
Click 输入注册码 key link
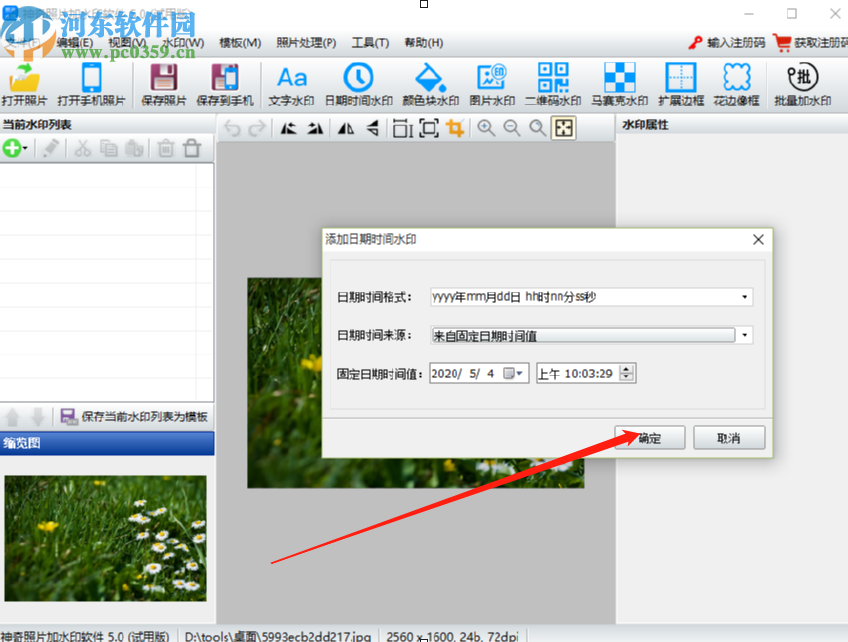[x=727, y=43]
